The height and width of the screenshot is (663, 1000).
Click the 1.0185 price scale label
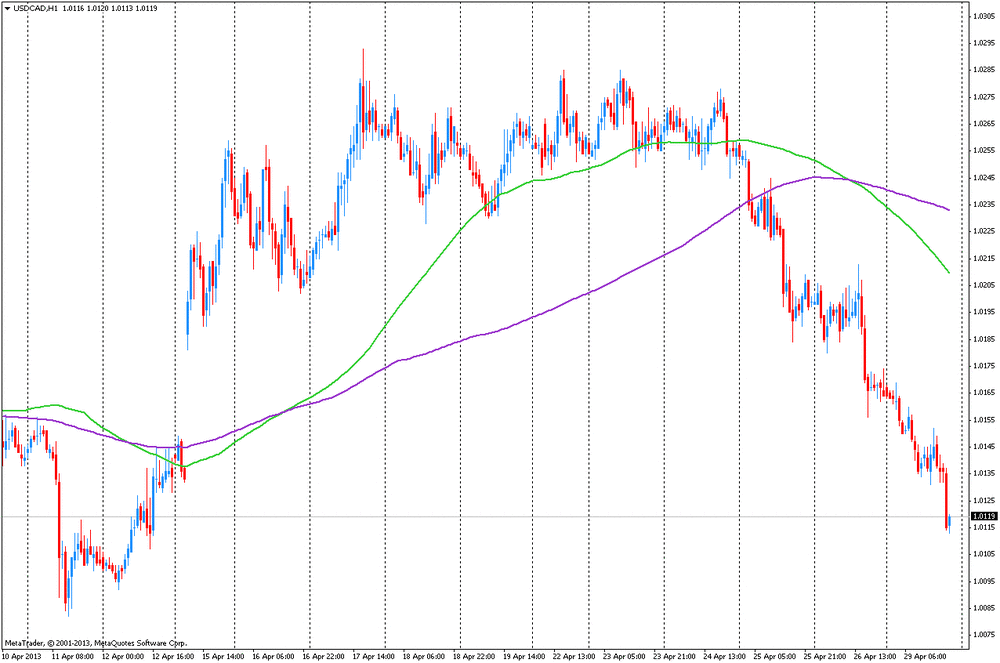pyautogui.click(x=985, y=339)
